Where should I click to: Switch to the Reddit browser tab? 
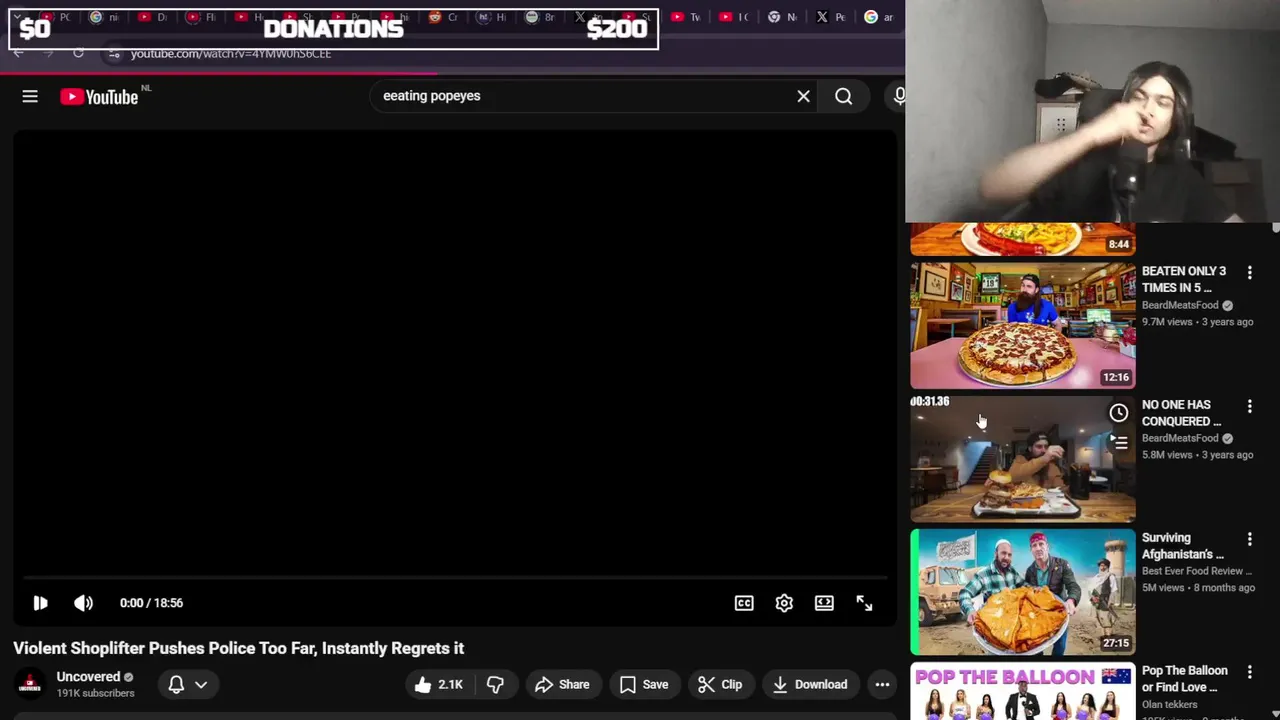point(443,17)
